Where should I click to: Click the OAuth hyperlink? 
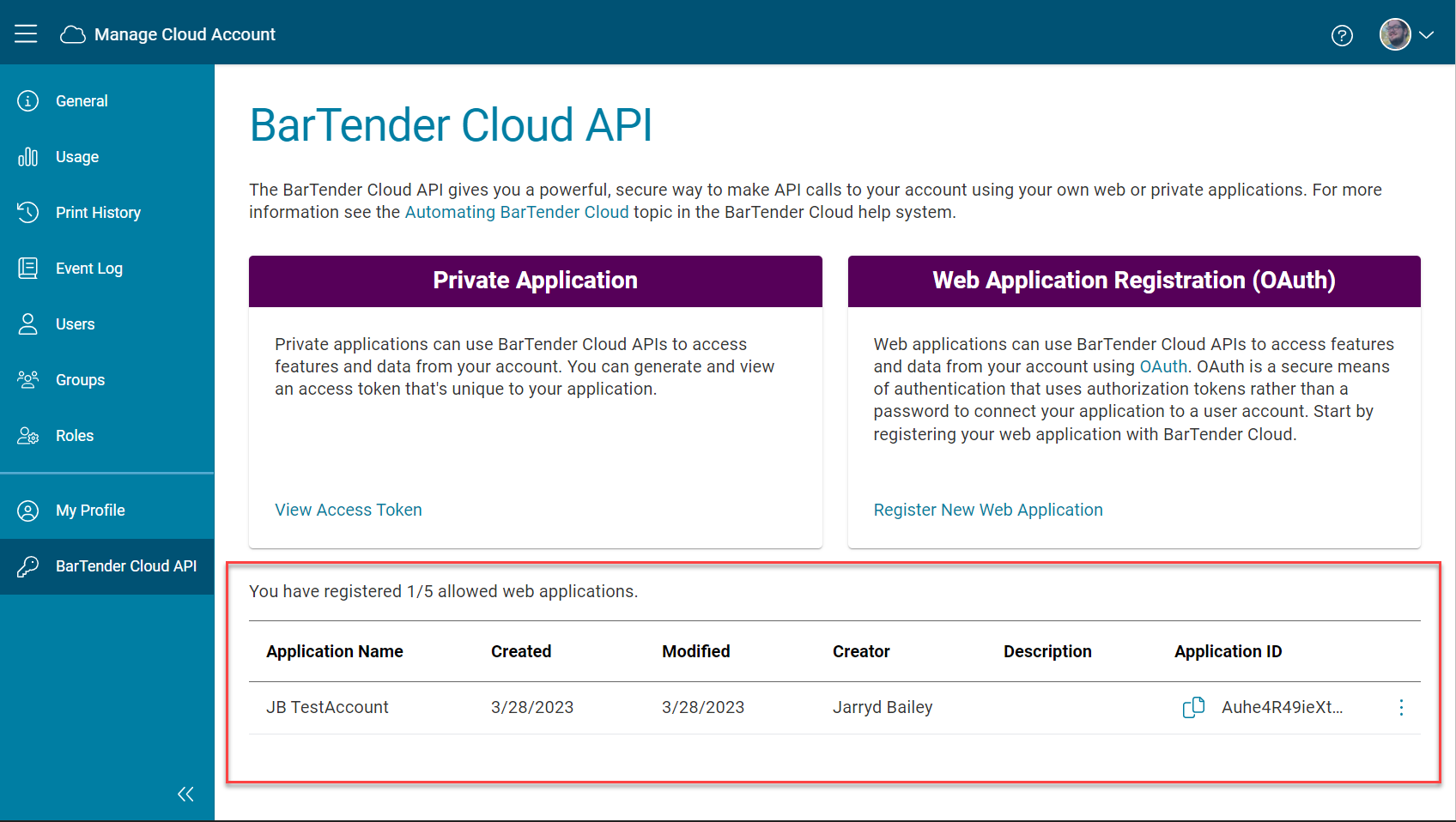coord(1163,366)
